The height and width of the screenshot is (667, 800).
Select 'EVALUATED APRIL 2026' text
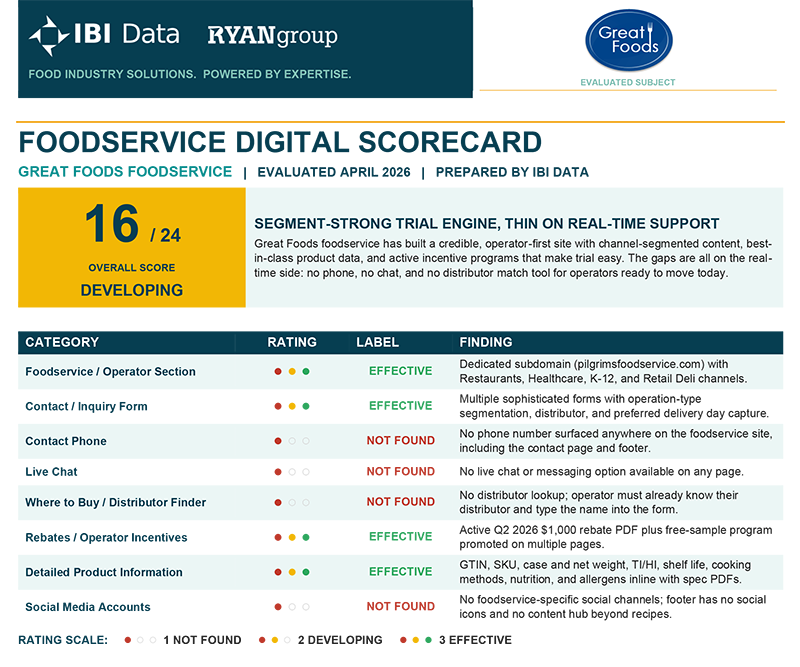coord(334,172)
